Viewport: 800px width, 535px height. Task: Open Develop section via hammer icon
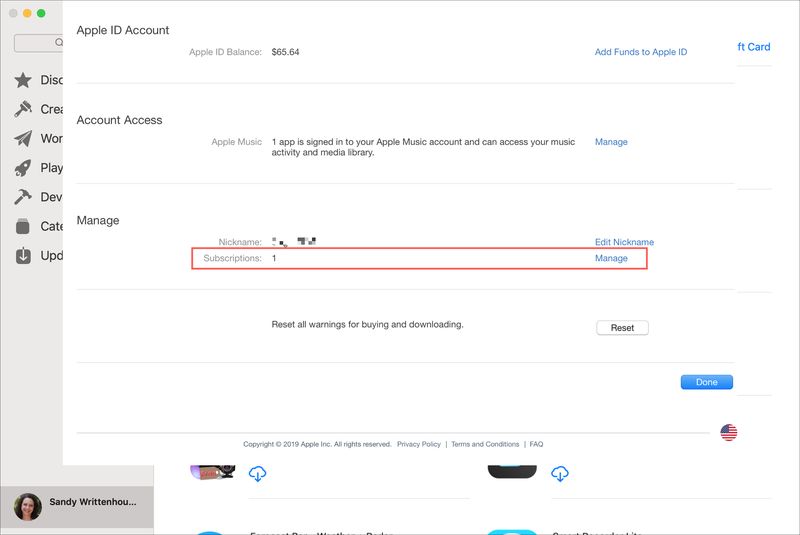point(23,197)
